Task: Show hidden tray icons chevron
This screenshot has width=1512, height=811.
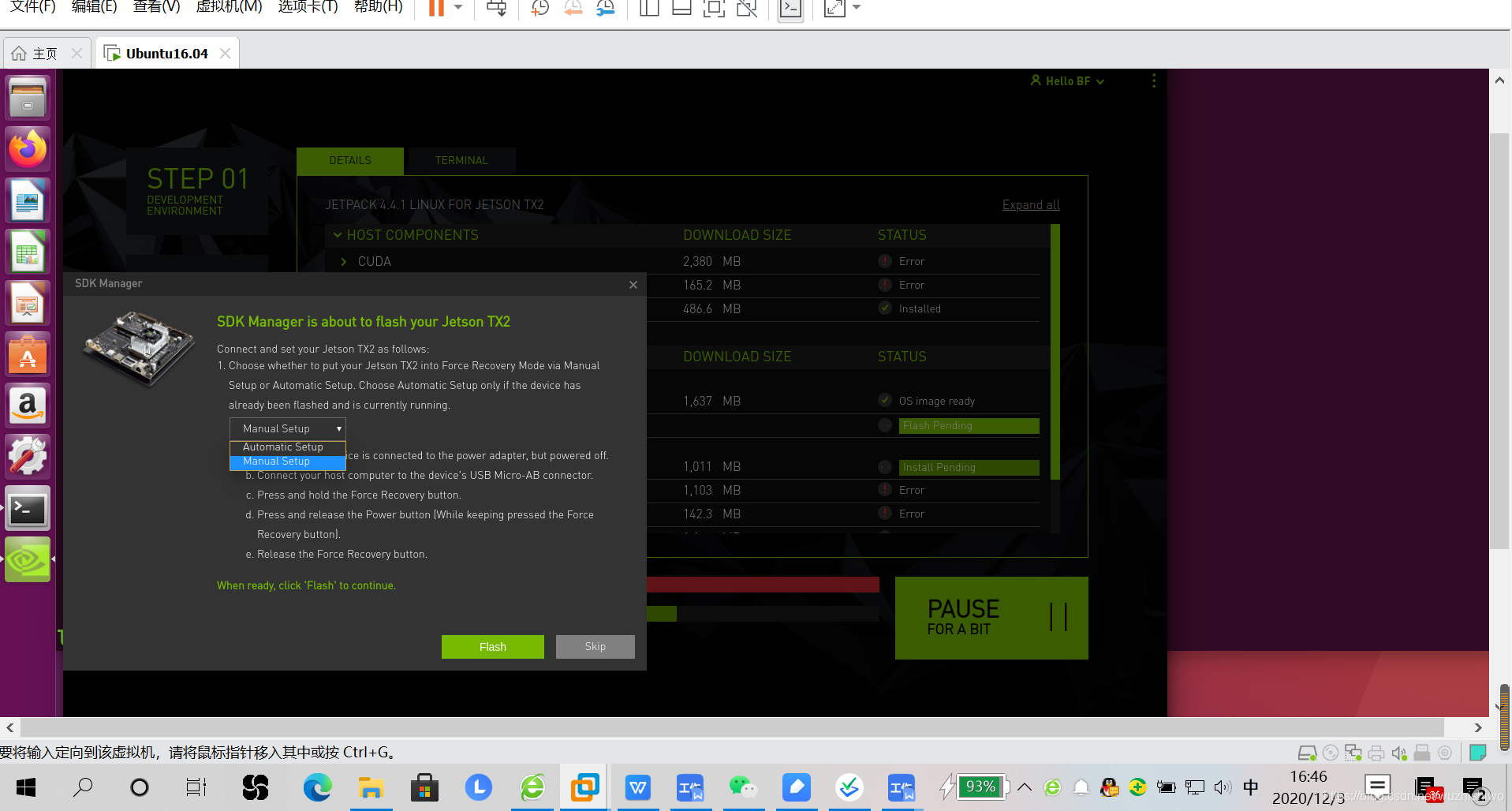Action: [1025, 787]
